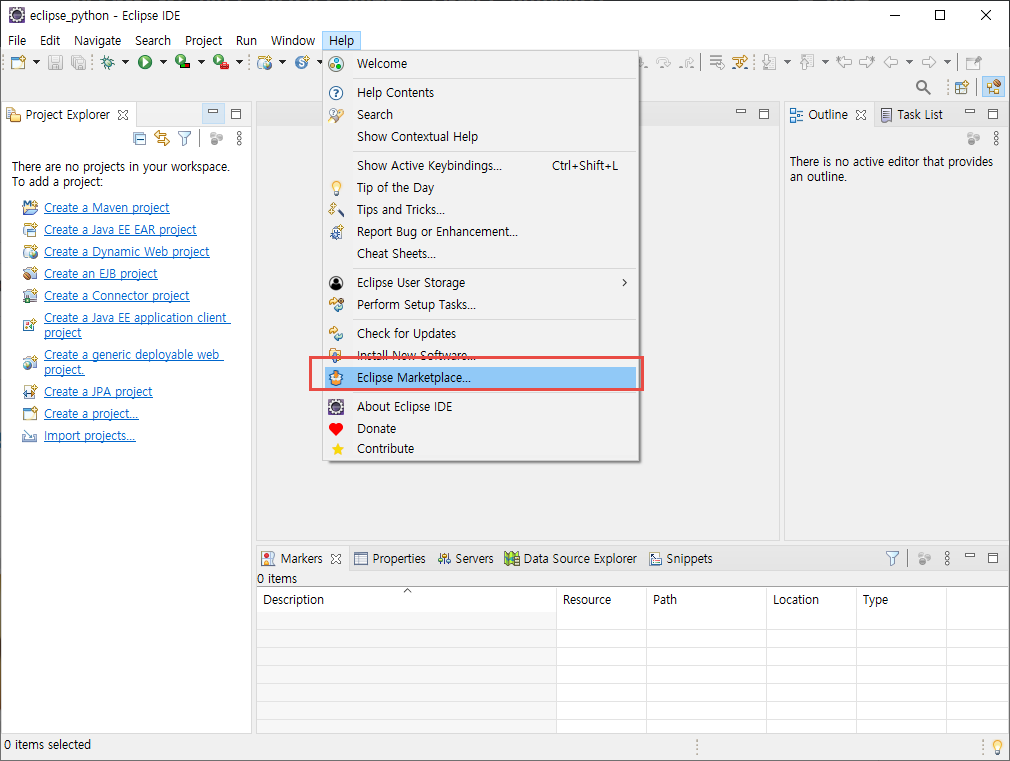The height and width of the screenshot is (761, 1010).
Task: Click the lightbulb icon in status bar
Action: [997, 747]
